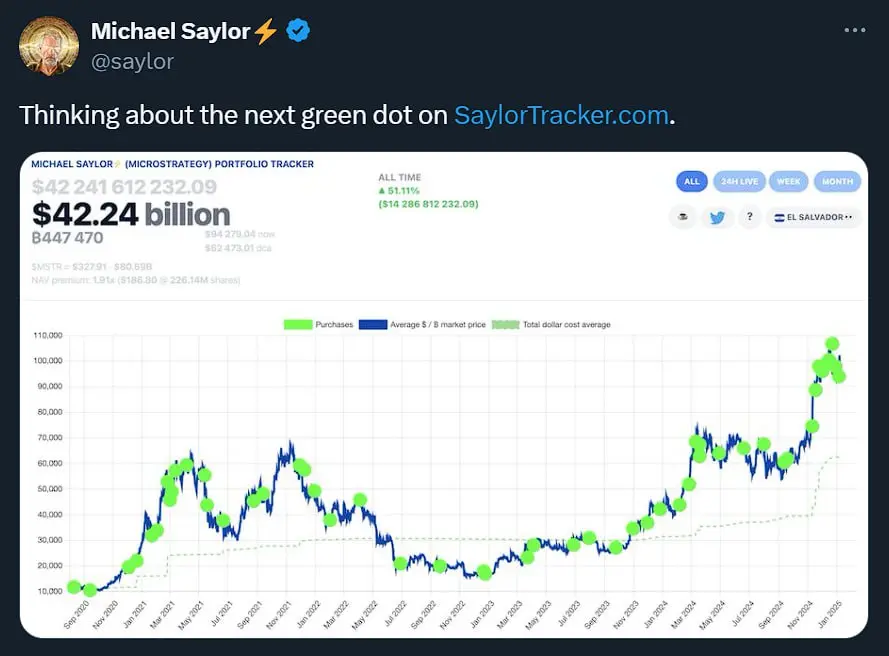Switch to the WEEK range tab
Screen dimensions: 889x656
click(x=789, y=181)
